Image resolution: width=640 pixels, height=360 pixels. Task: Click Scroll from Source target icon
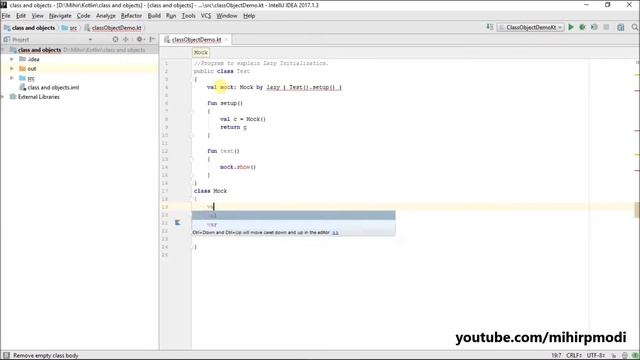pyautogui.click(x=116, y=40)
